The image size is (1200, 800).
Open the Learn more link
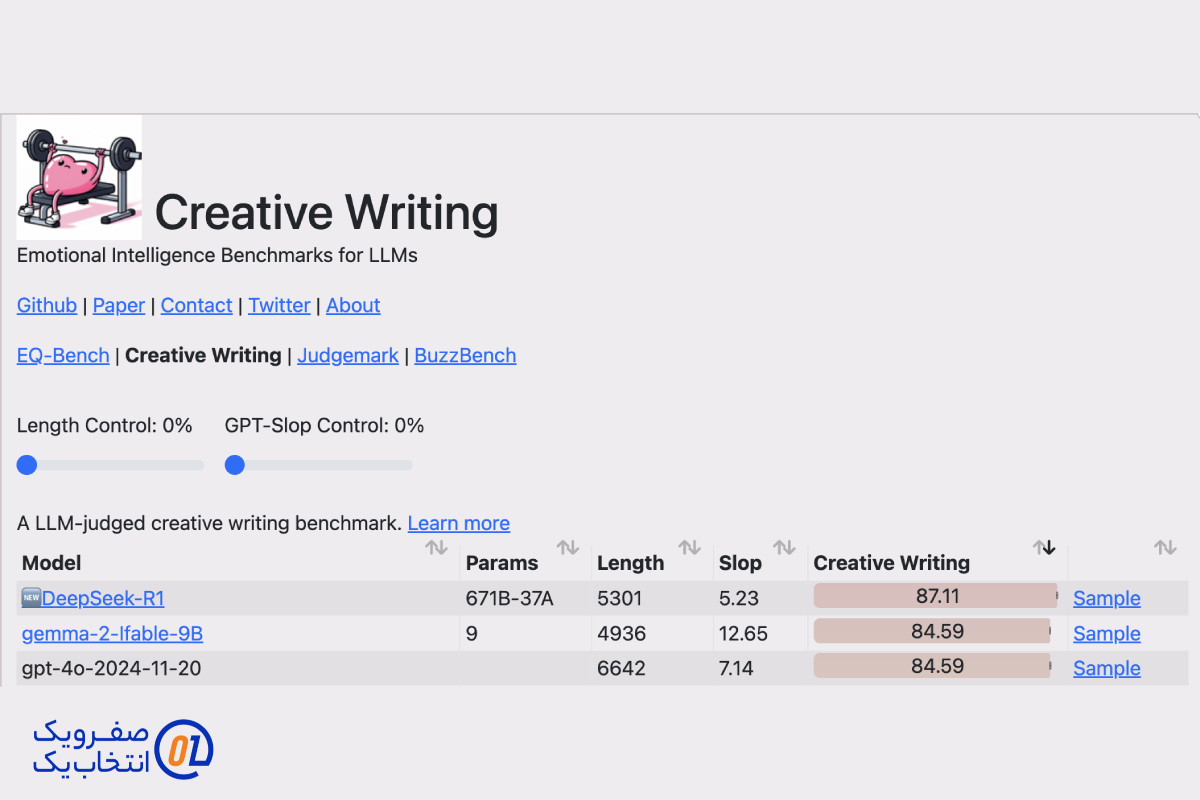click(459, 523)
